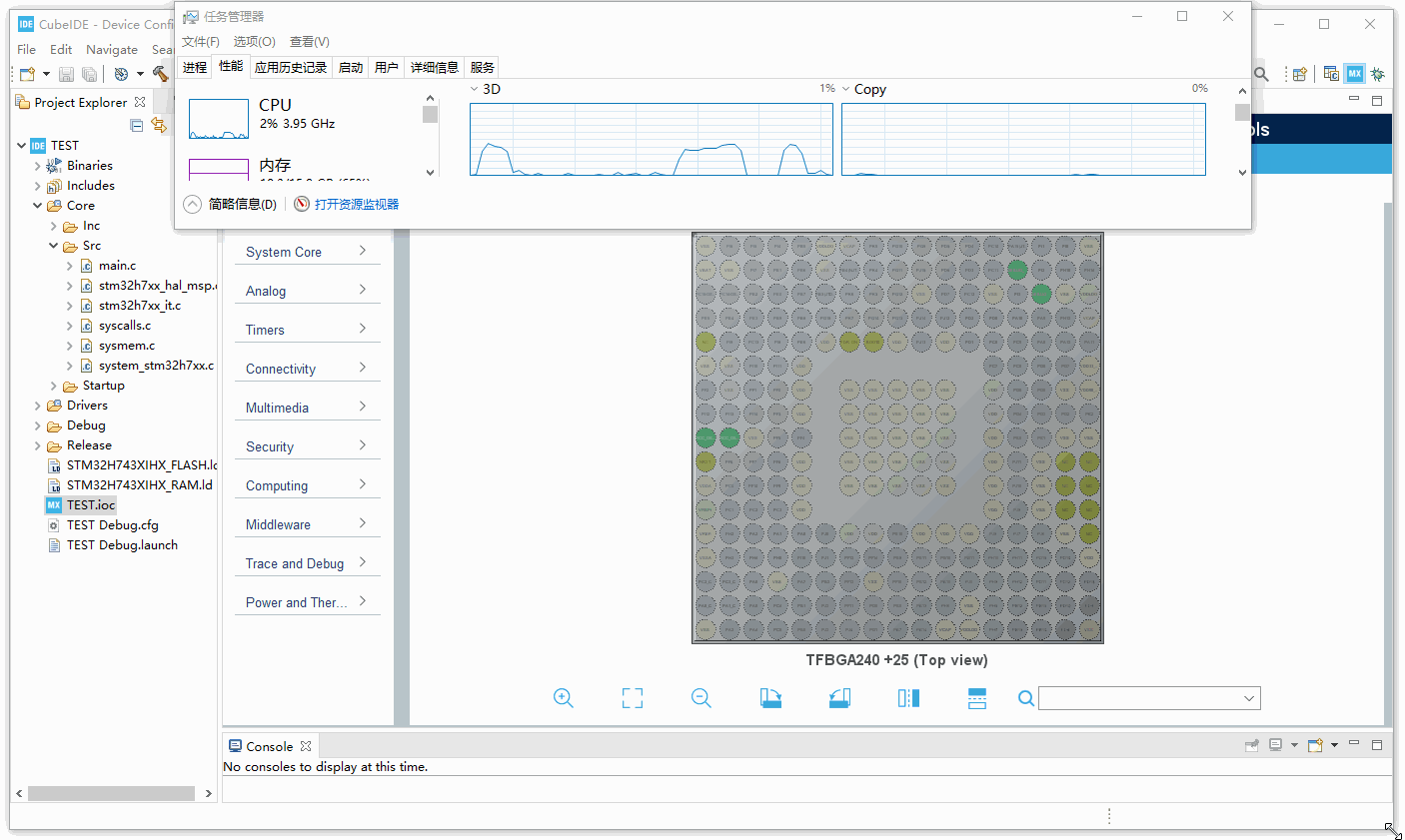
Task: Open Task Manager 文件(F) menu
Action: coord(201,42)
